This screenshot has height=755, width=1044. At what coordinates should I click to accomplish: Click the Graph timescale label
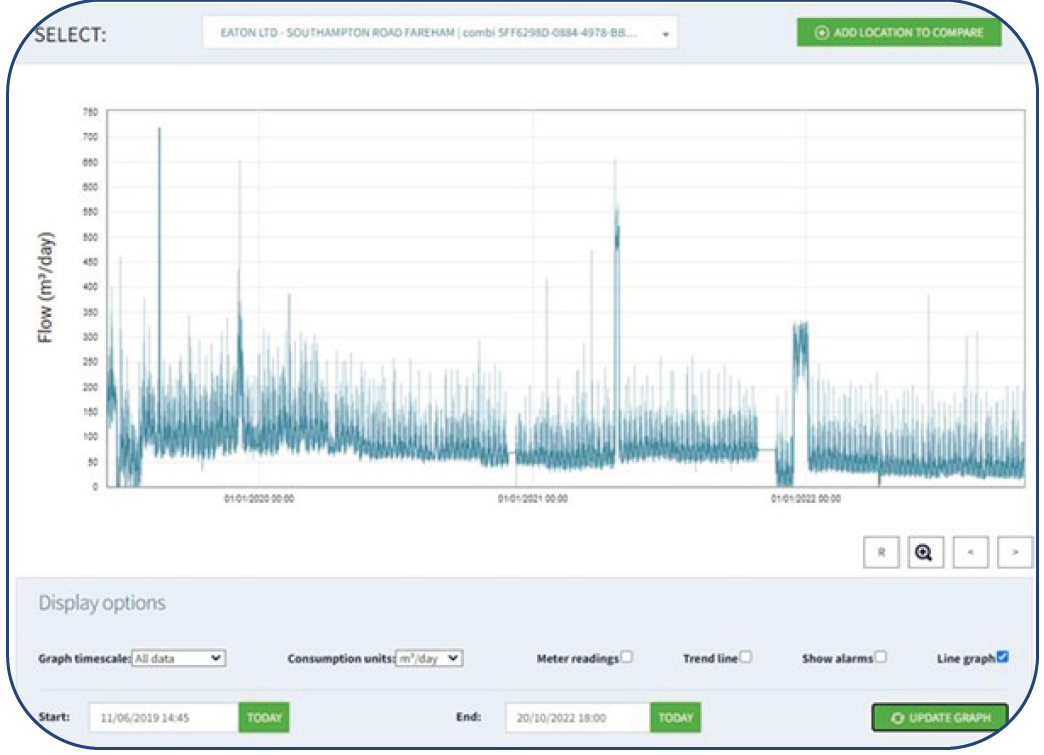(84, 658)
